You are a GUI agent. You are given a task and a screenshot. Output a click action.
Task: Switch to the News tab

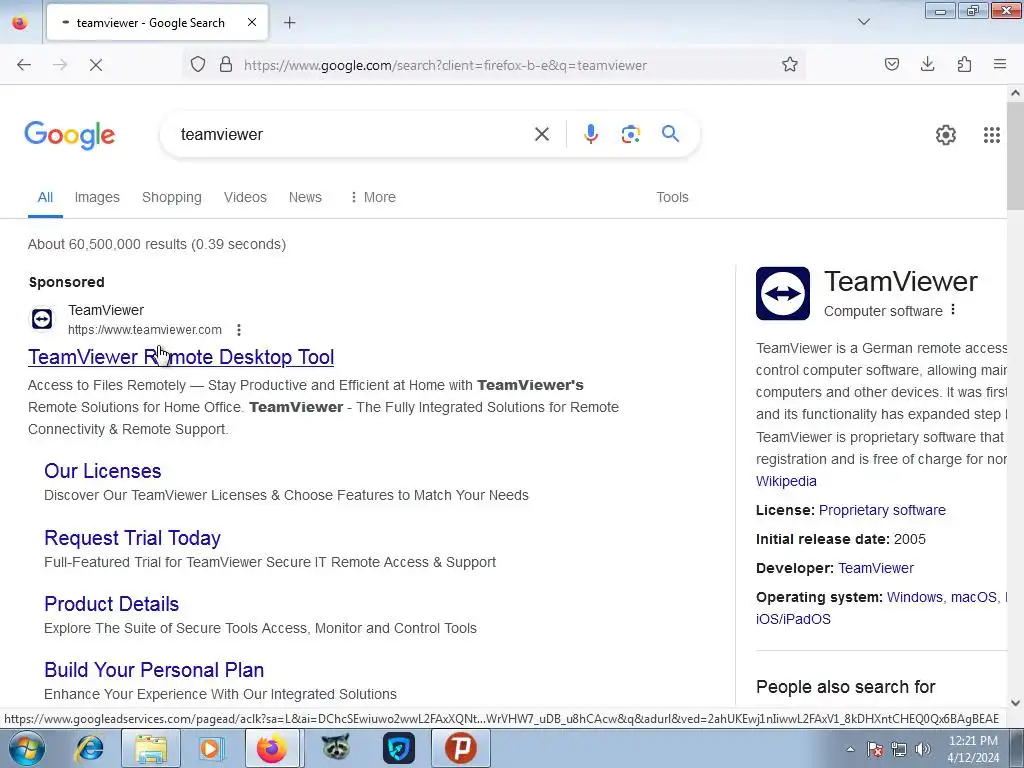305,197
